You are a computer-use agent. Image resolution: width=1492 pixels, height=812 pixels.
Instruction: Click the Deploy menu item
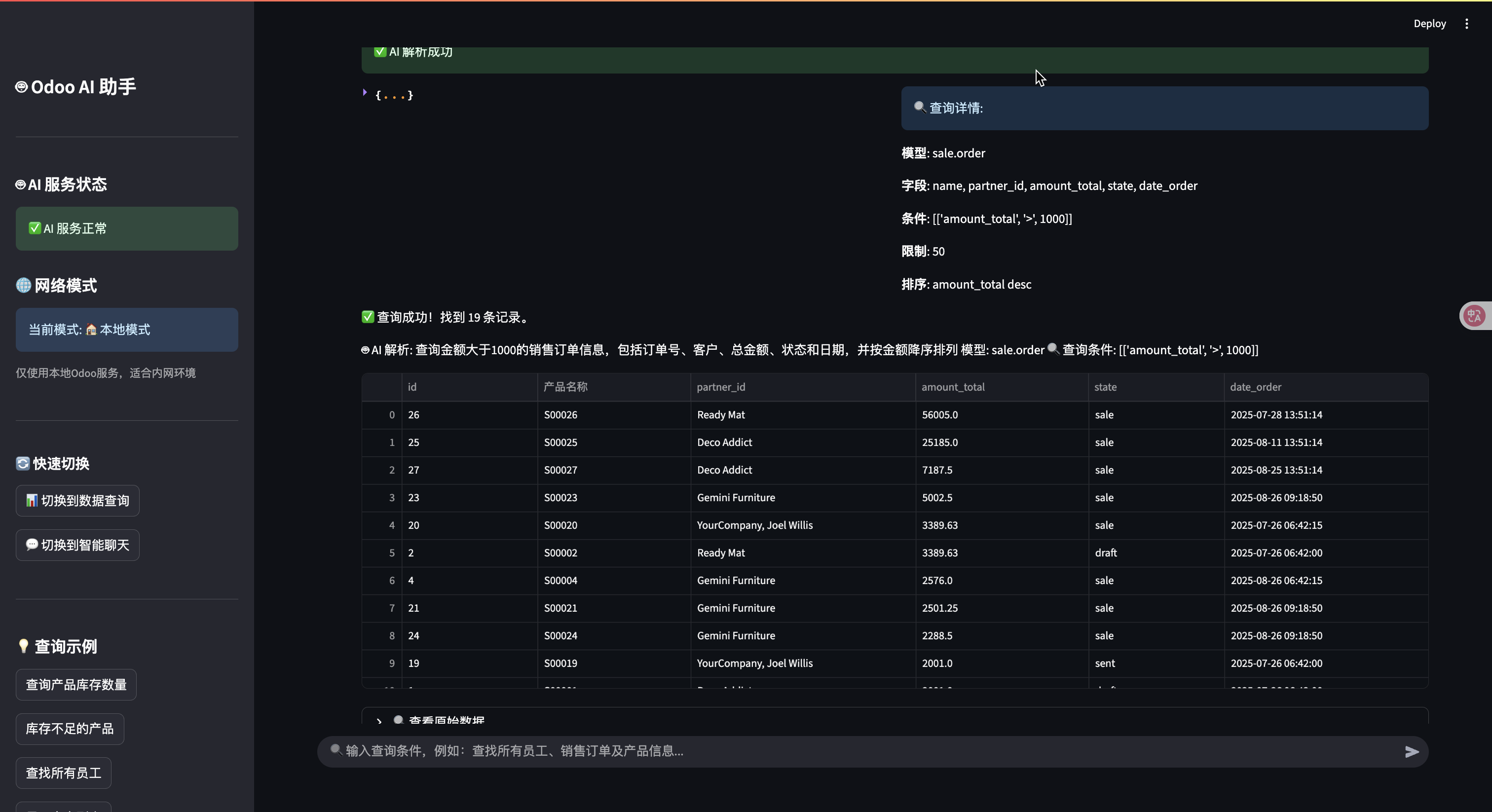coord(1429,24)
